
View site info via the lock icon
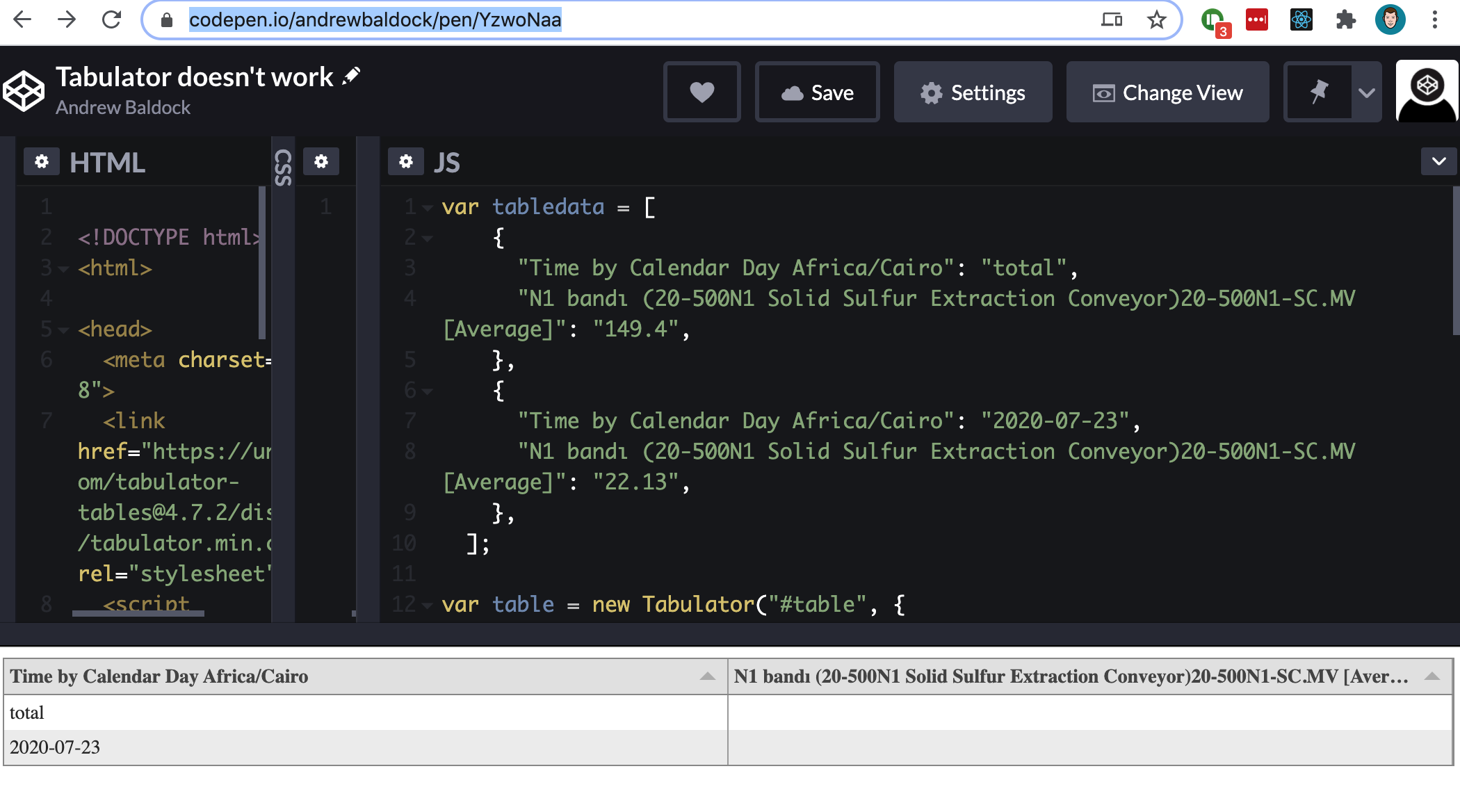pyautogui.click(x=167, y=20)
